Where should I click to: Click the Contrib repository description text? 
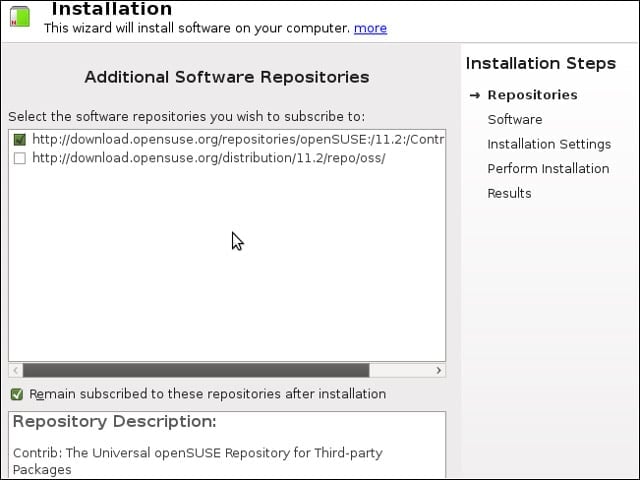[198, 461]
